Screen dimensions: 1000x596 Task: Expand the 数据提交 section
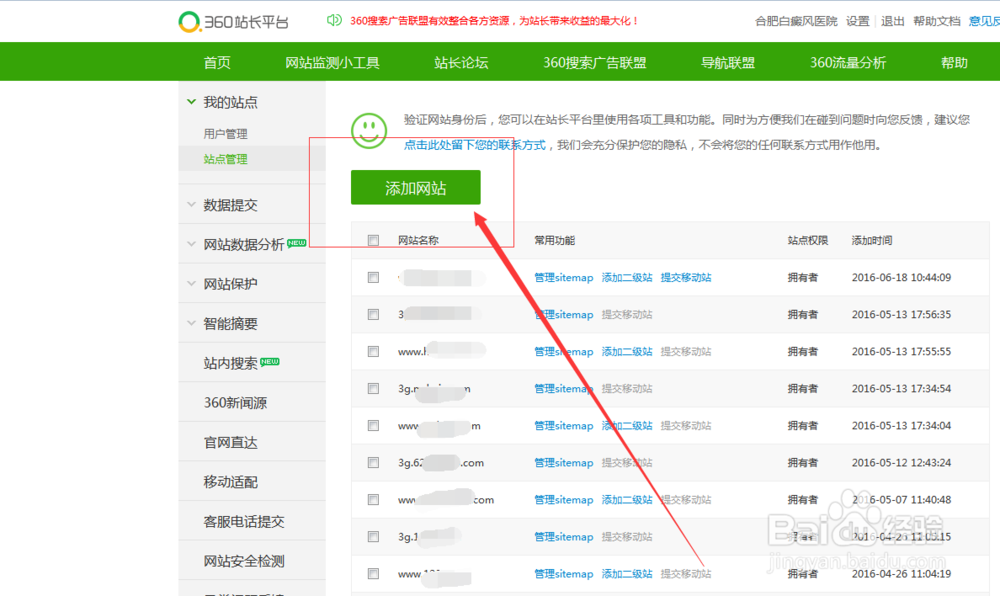point(232,204)
